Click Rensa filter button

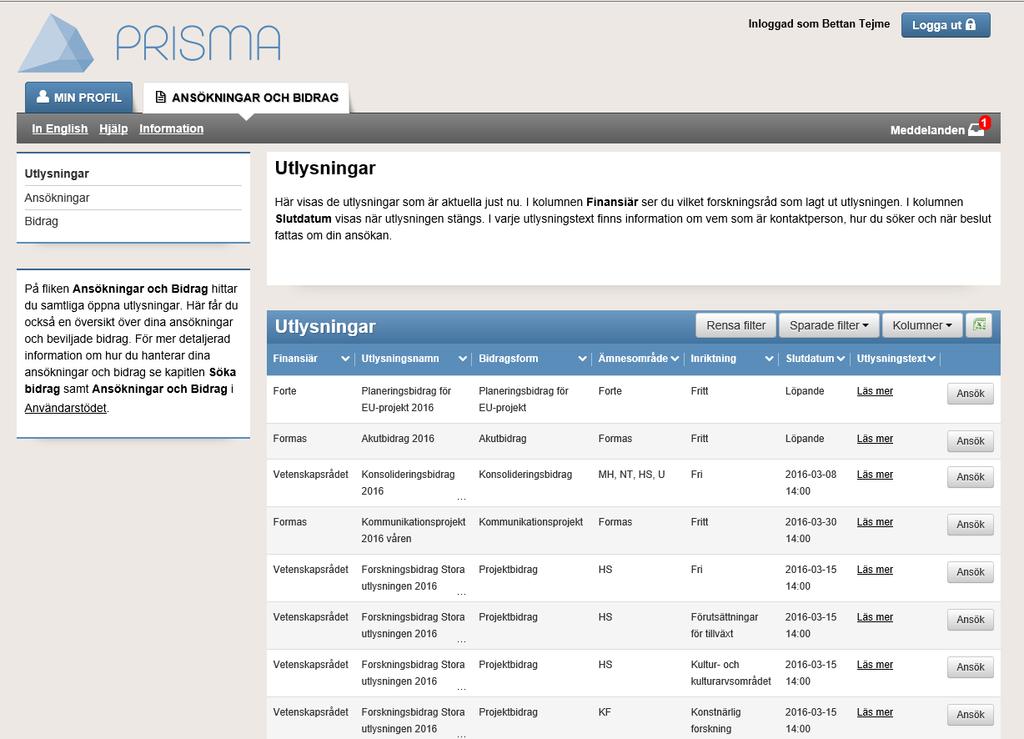(x=736, y=325)
